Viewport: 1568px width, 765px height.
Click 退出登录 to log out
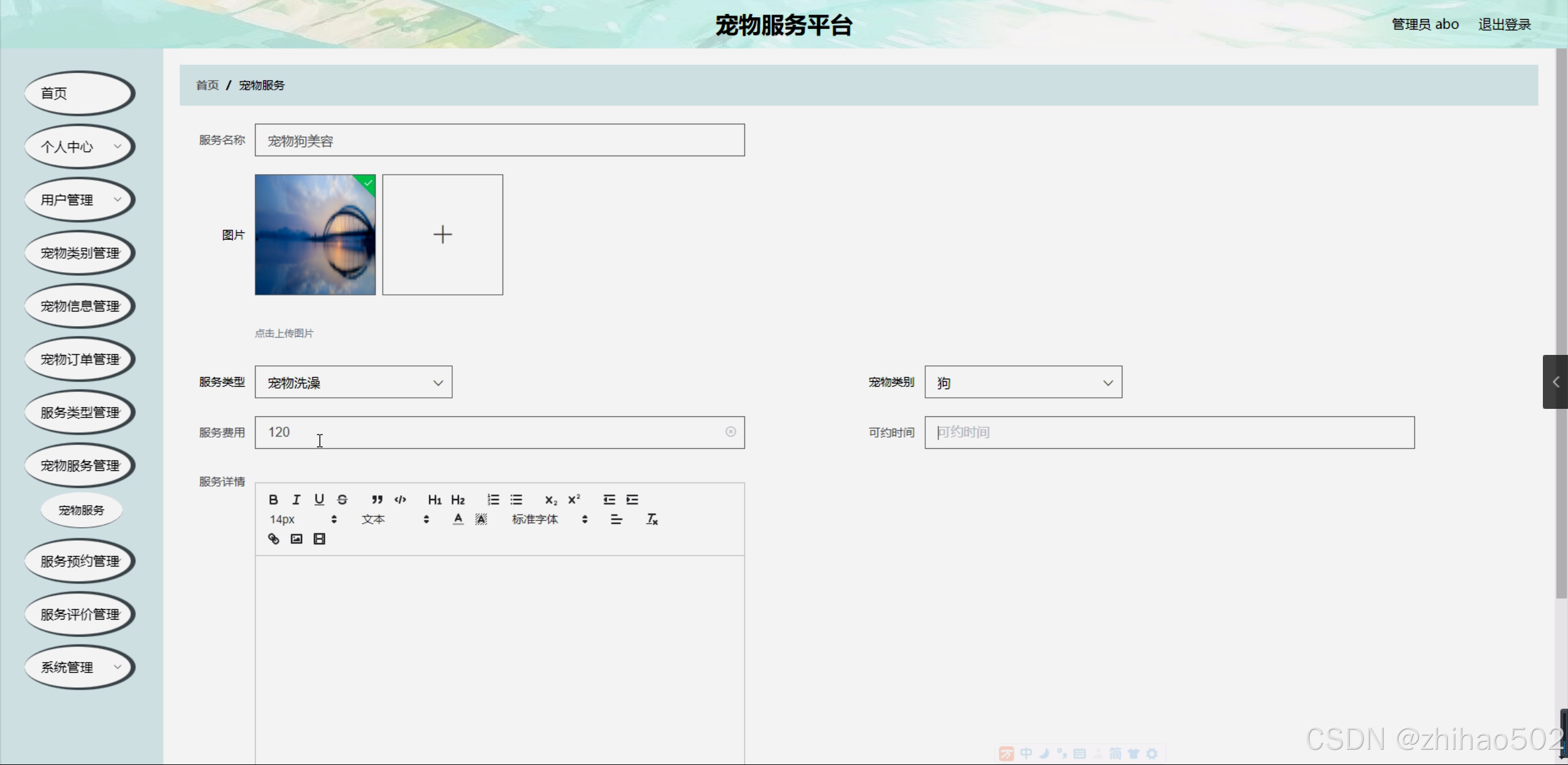coord(1504,25)
